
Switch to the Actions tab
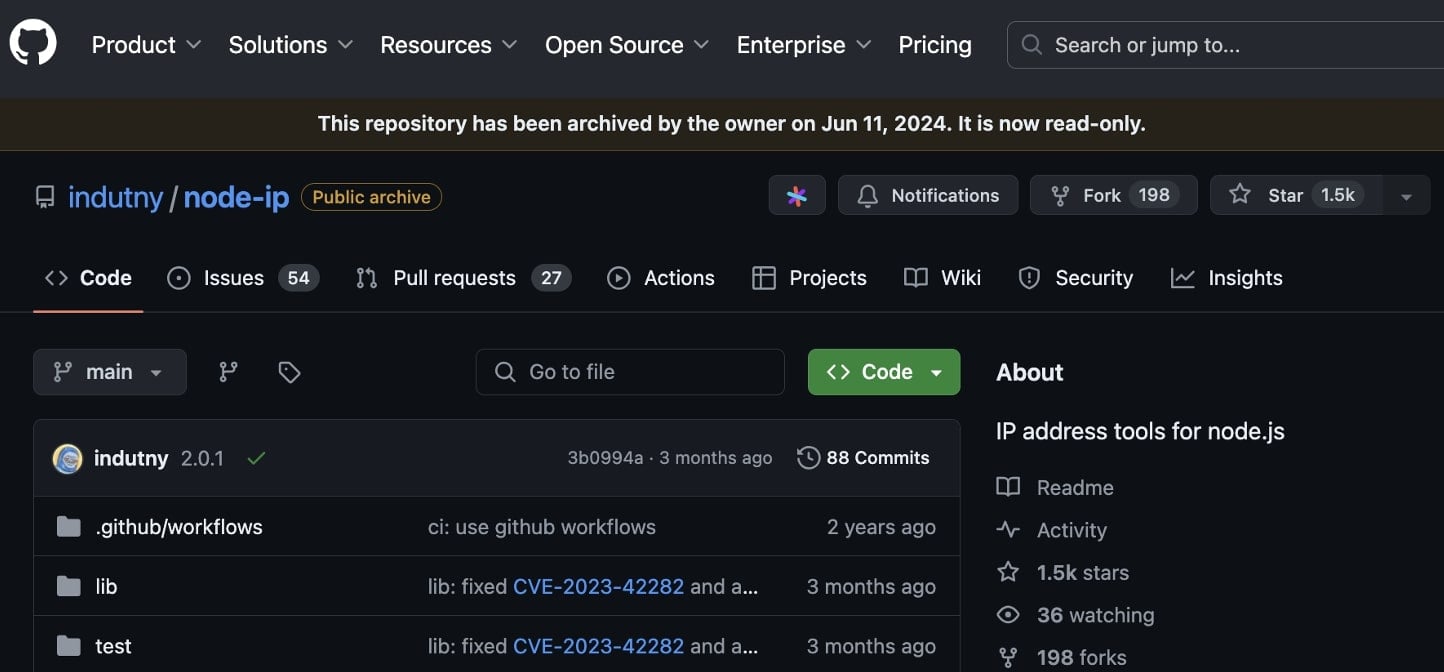[661, 278]
